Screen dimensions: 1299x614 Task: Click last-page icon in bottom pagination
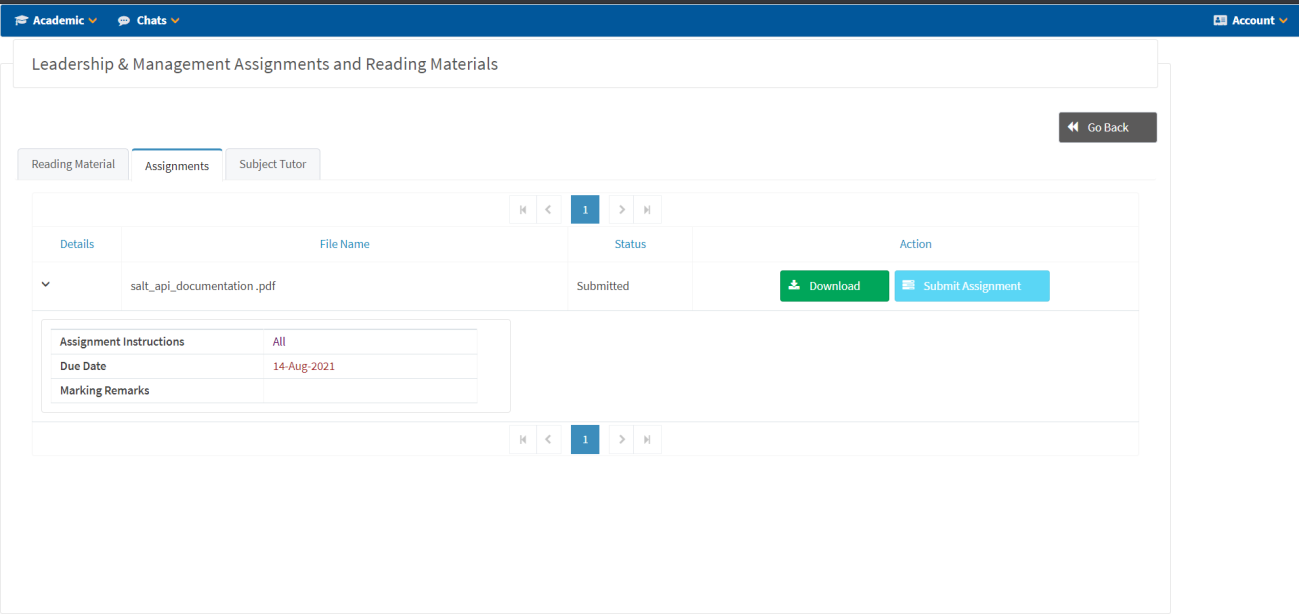click(x=647, y=439)
